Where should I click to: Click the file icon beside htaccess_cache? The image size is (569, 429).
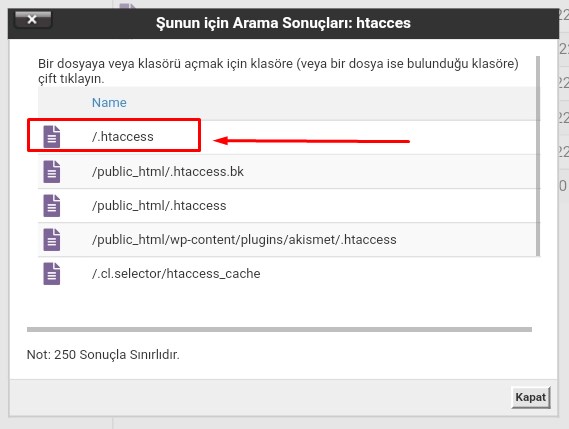52,274
